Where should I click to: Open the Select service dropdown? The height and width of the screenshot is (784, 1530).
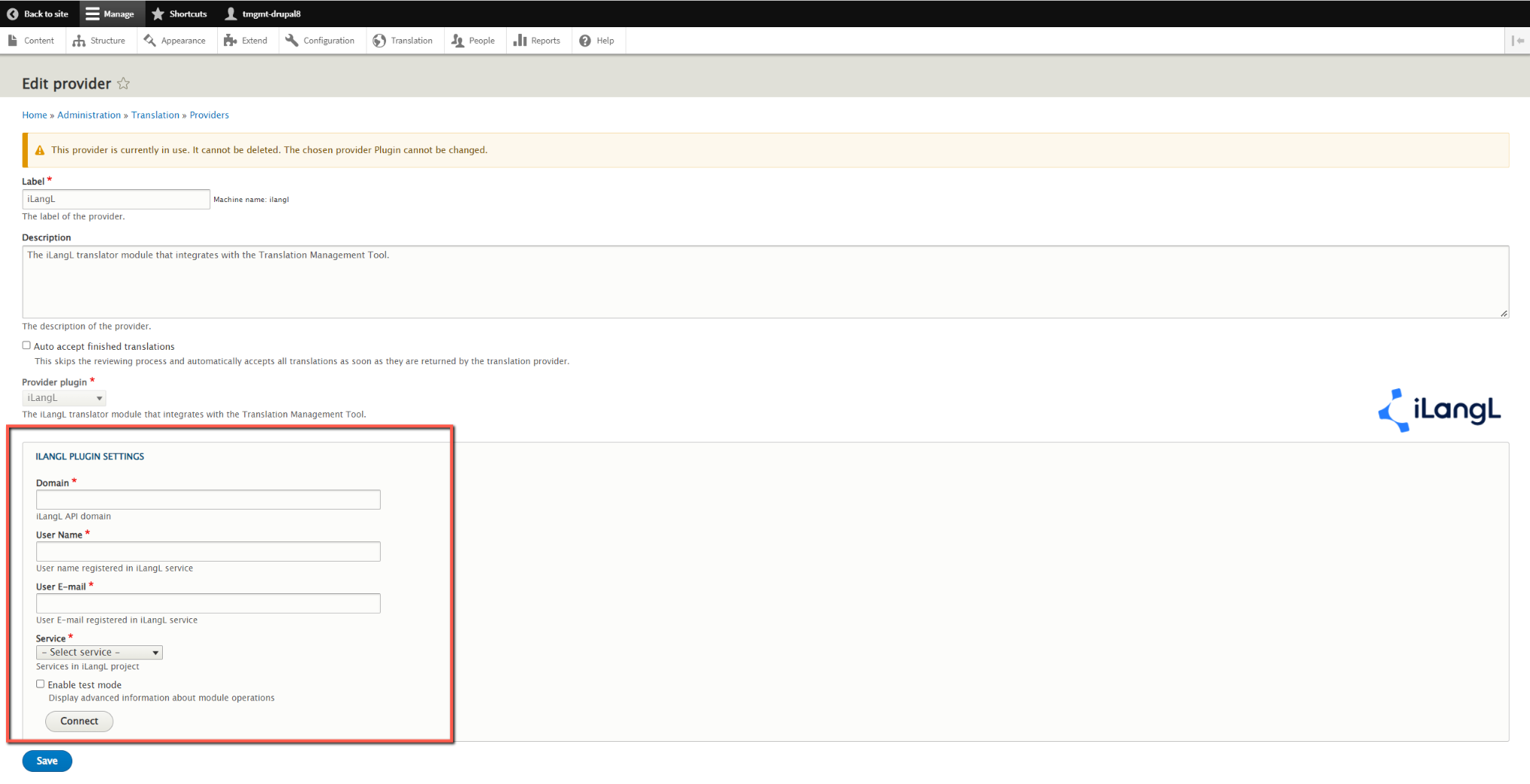pyautogui.click(x=100, y=652)
